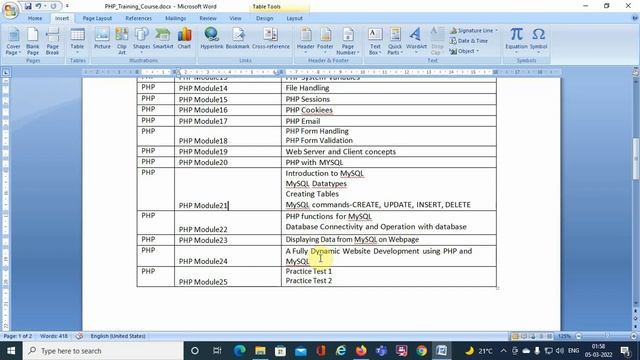640x360 pixels.
Task: Switch to Full Screen Reading view
Action: click(524, 336)
